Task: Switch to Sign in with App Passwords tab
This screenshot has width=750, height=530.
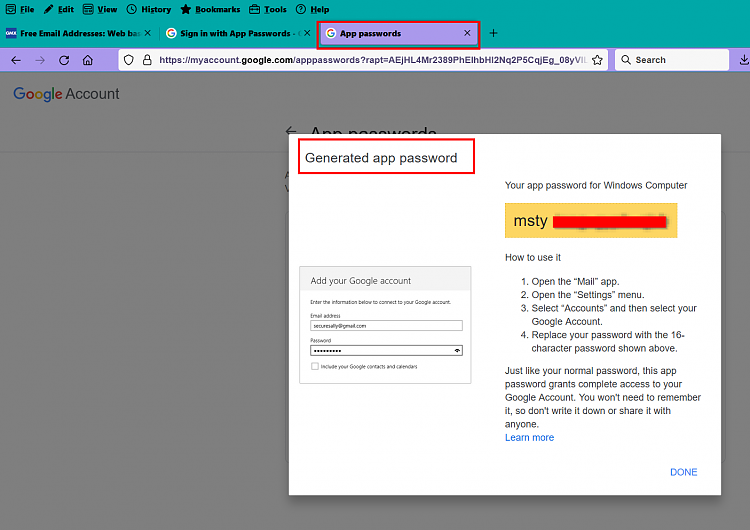Action: [x=232, y=33]
